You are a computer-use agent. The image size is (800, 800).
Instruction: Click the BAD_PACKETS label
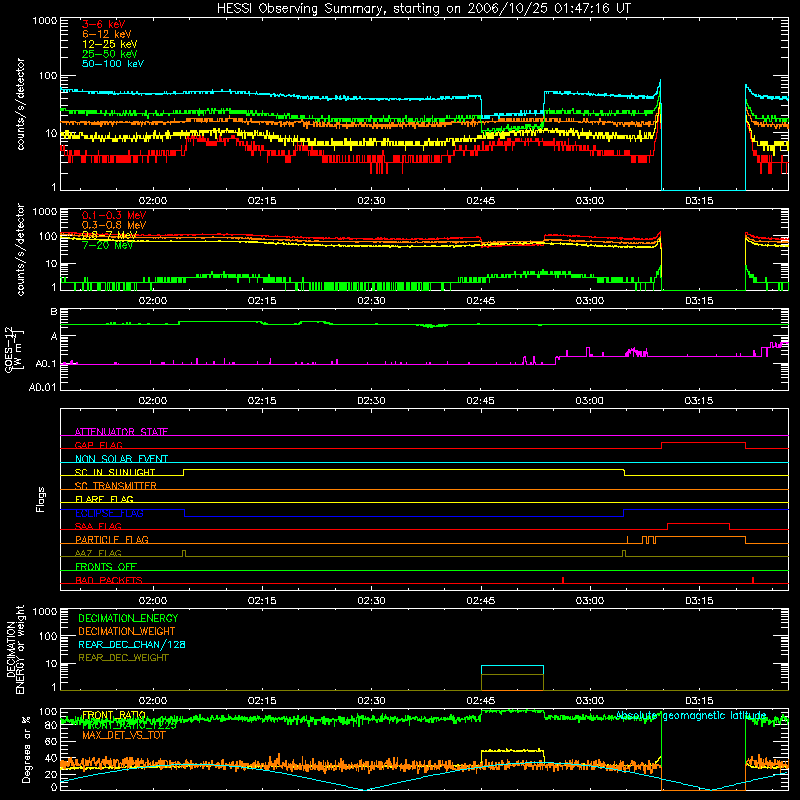pyautogui.click(x=109, y=580)
